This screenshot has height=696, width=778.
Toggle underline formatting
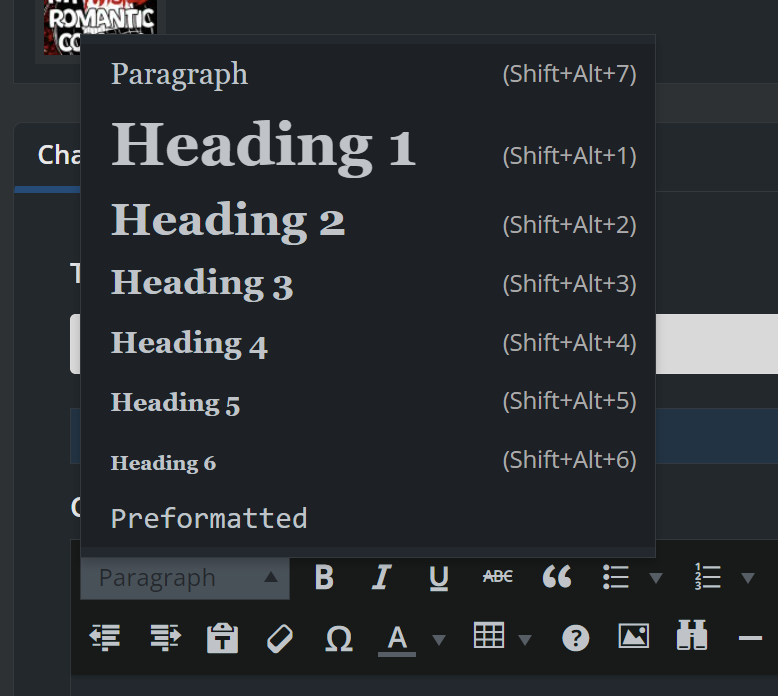(438, 578)
